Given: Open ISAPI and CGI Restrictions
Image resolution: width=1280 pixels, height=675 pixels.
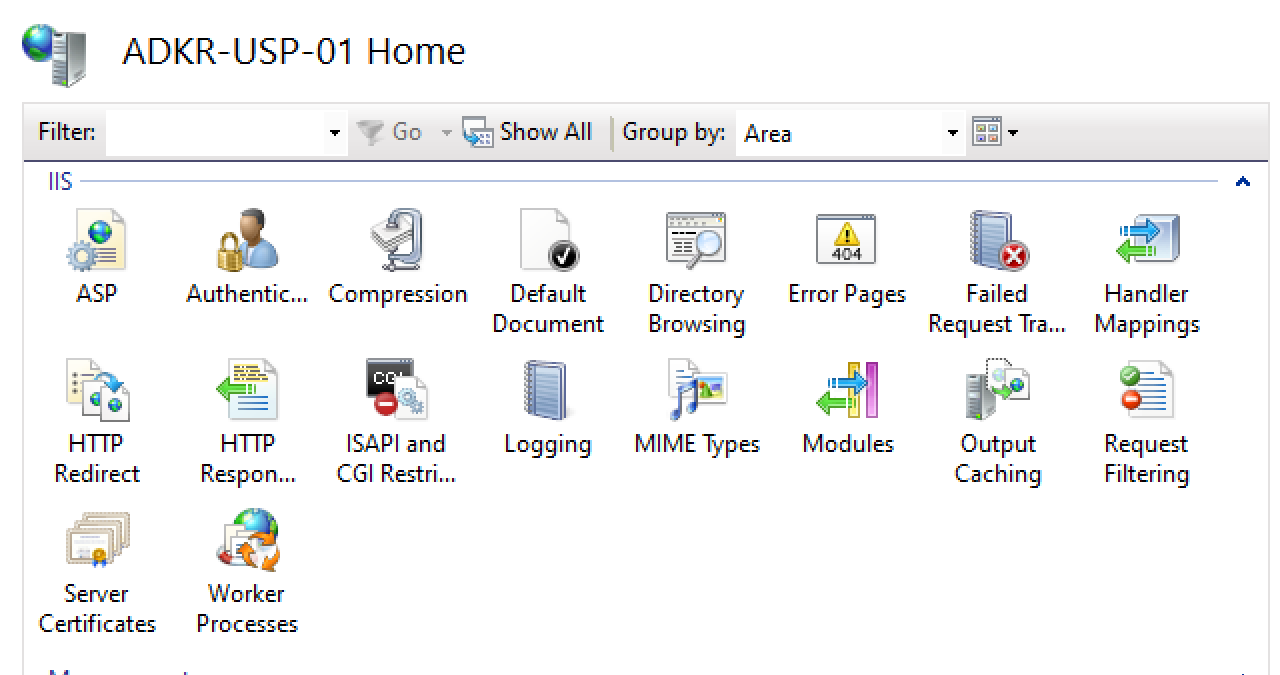Looking at the screenshot, I should pos(397,391).
